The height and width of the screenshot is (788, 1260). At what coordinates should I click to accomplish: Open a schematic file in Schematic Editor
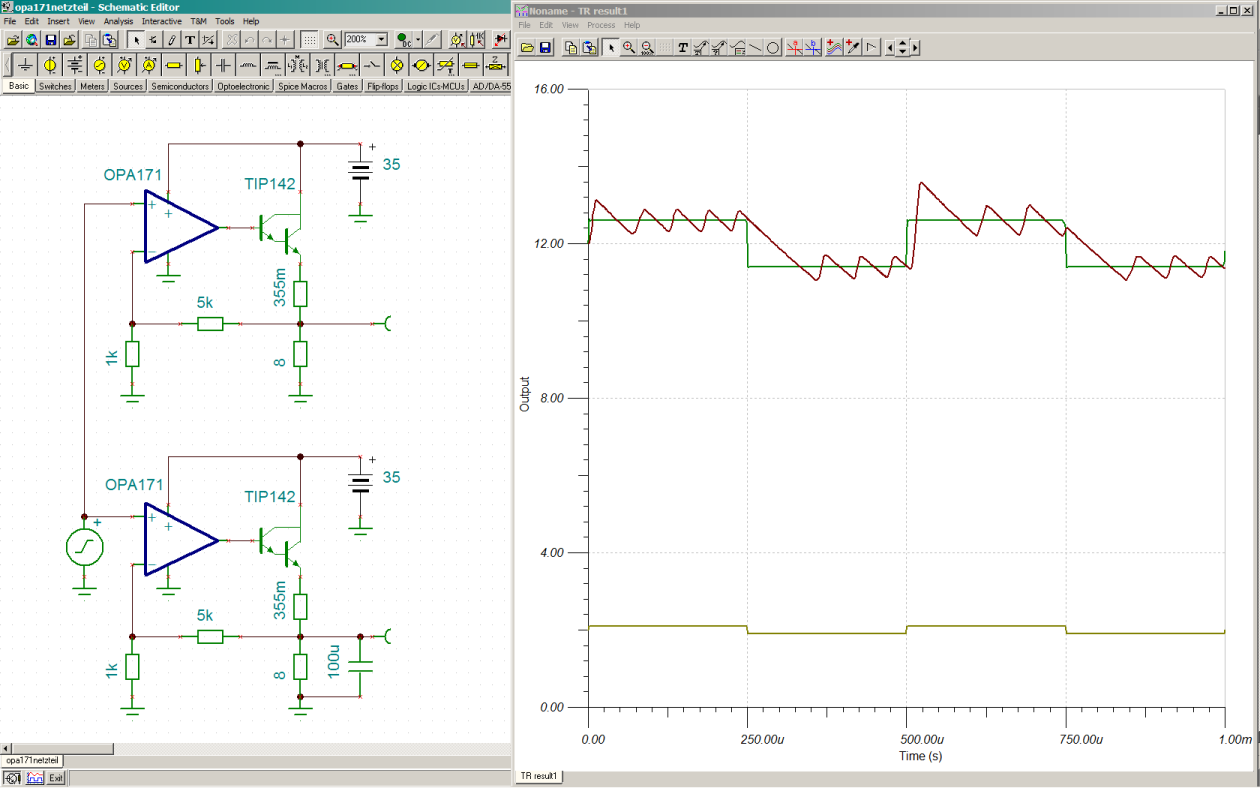pos(13,40)
